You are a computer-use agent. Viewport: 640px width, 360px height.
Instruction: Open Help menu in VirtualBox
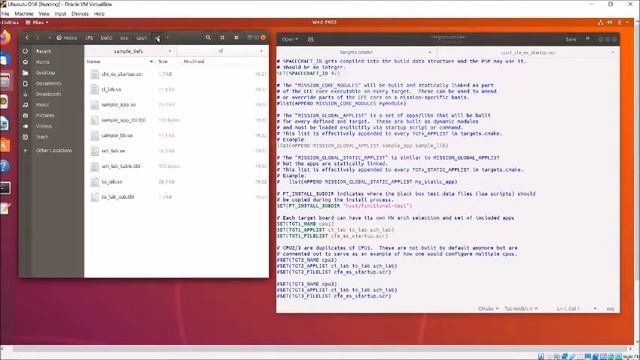pos(99,13)
